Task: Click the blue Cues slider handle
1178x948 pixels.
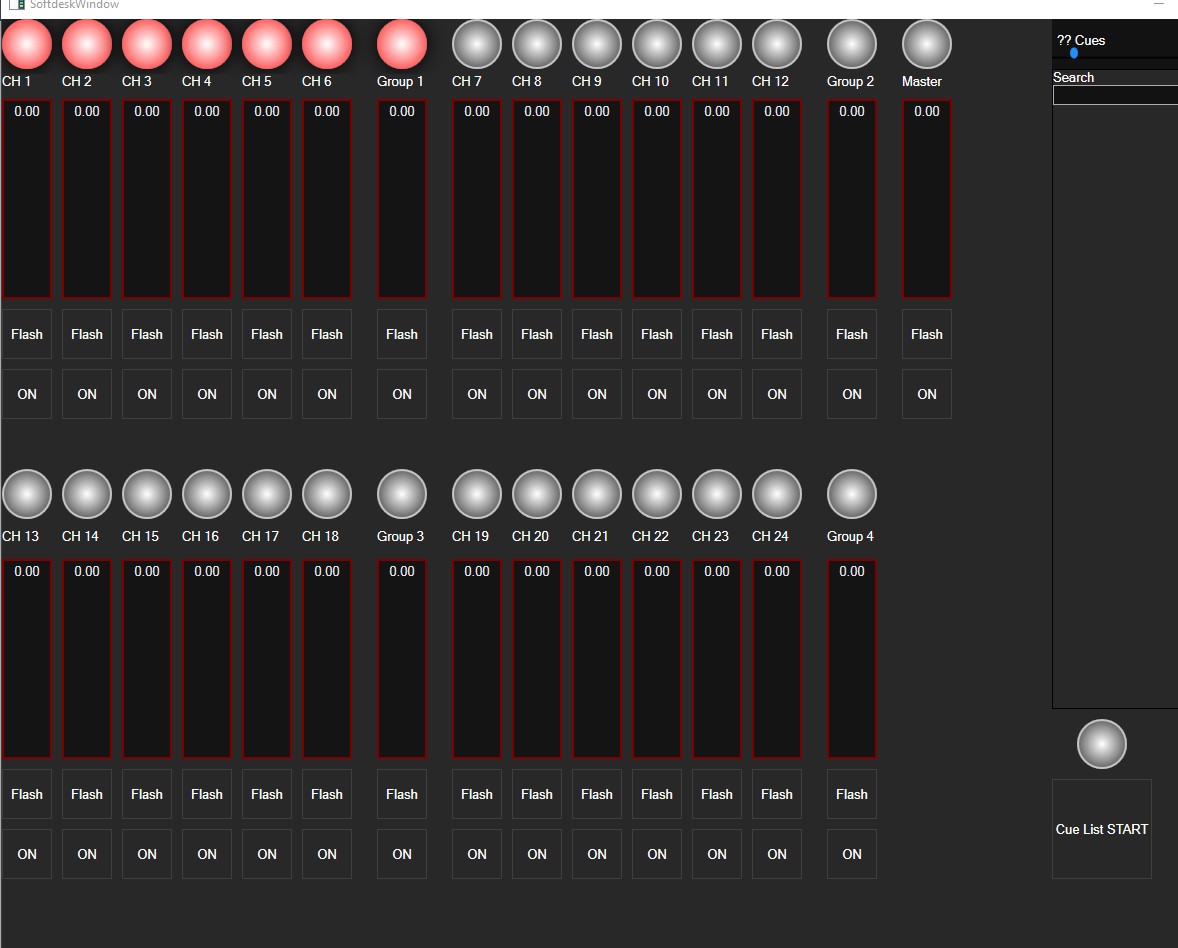Action: point(1074,53)
